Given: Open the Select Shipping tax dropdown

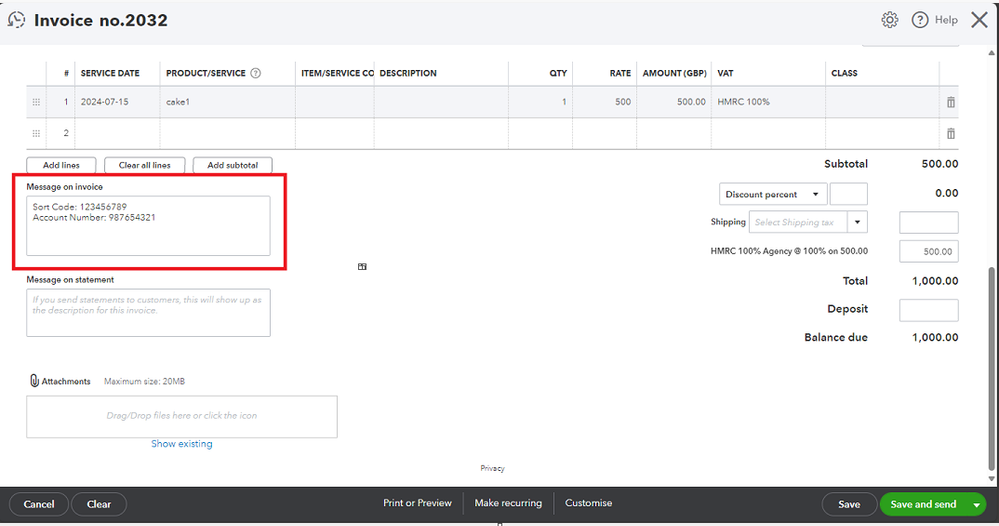Looking at the screenshot, I should click(857, 222).
